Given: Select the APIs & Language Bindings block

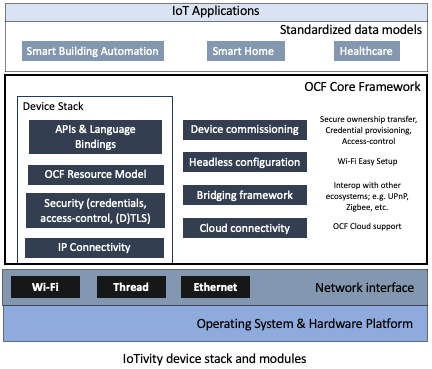Looking at the screenshot, I should click(95, 137).
